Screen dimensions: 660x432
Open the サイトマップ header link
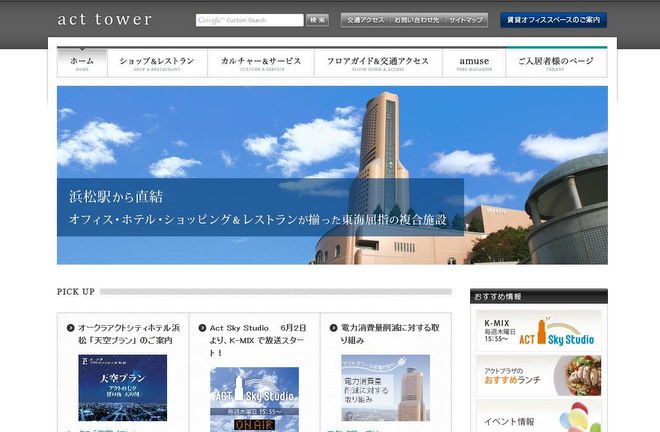(x=466, y=20)
